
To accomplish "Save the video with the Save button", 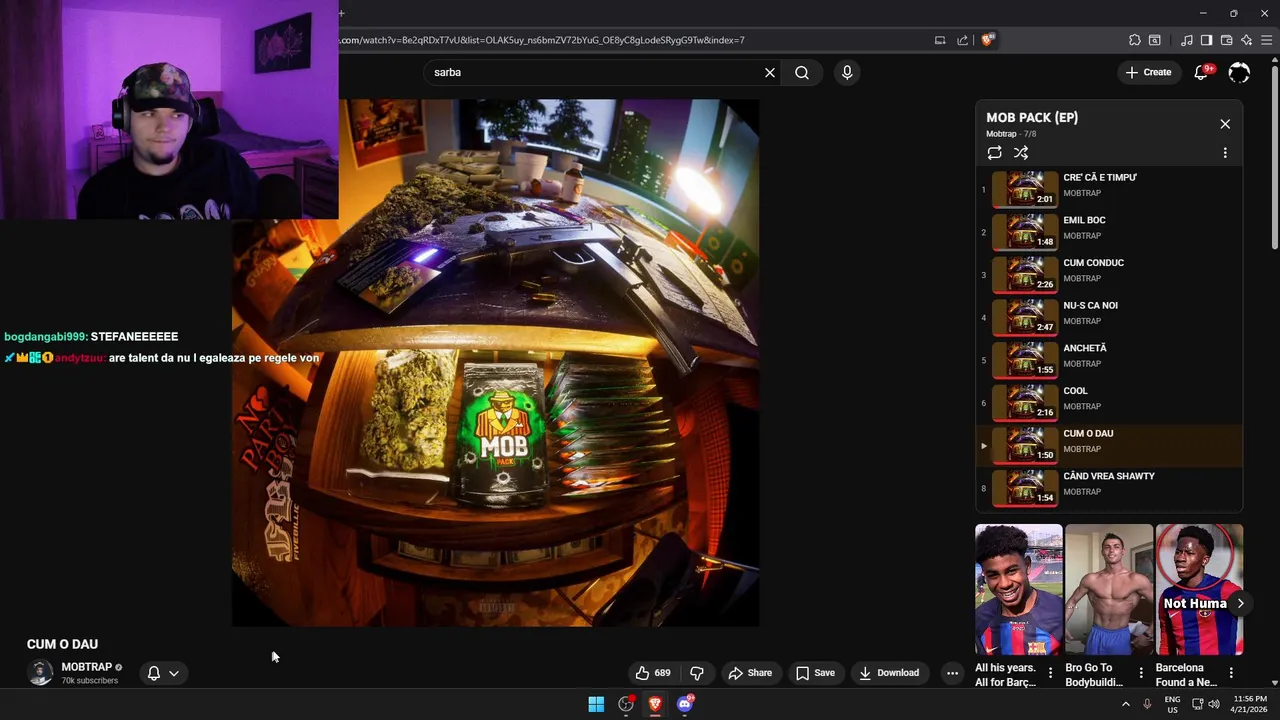I will 815,673.
